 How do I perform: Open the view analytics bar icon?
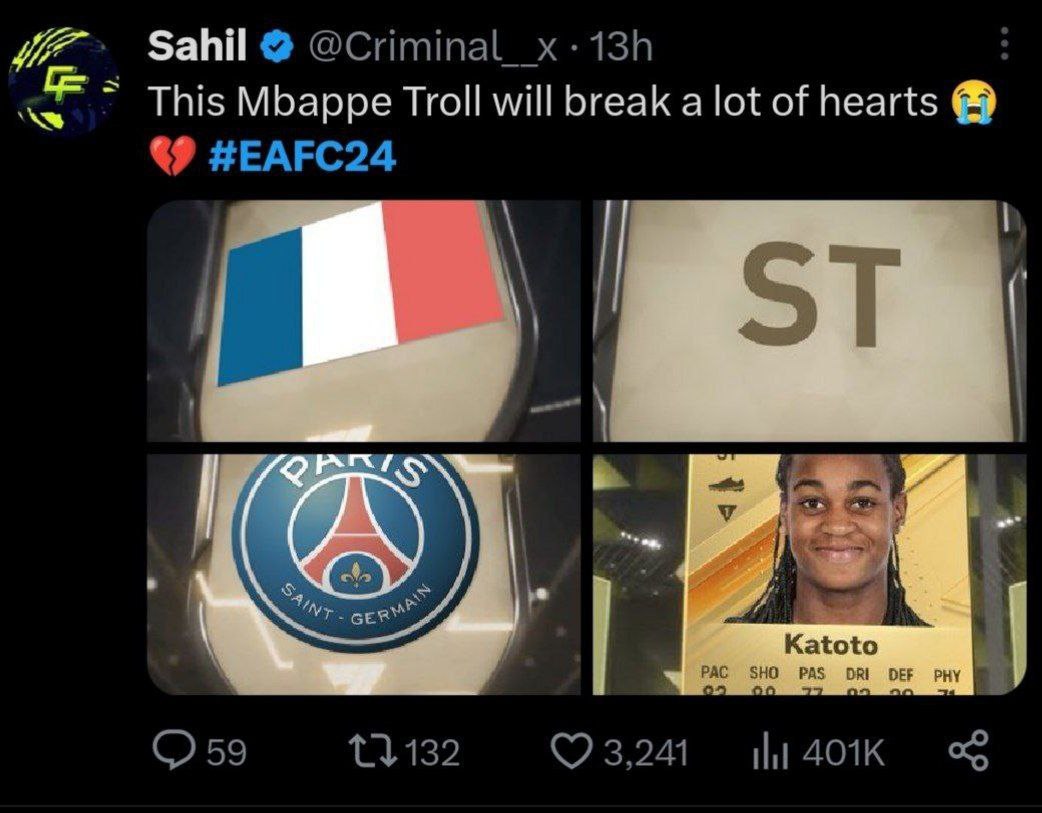(771, 752)
